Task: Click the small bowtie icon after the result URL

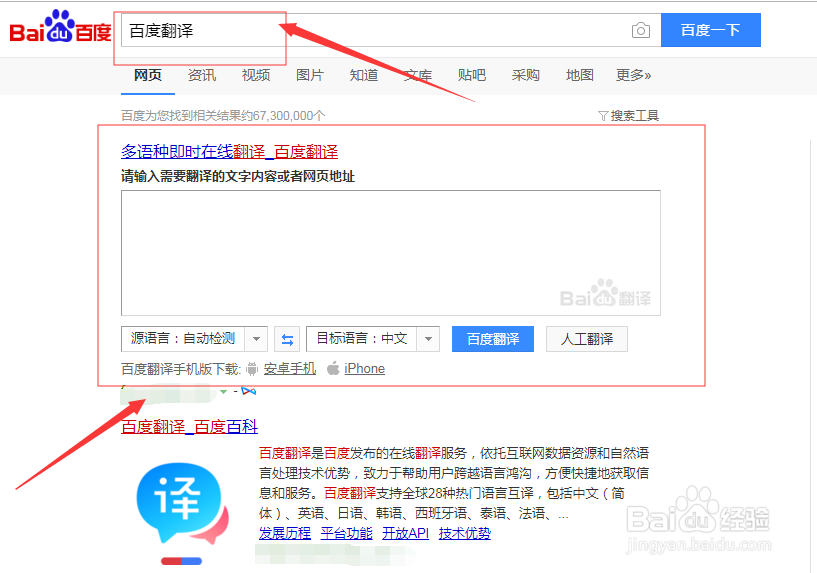Action: pyautogui.click(x=249, y=391)
